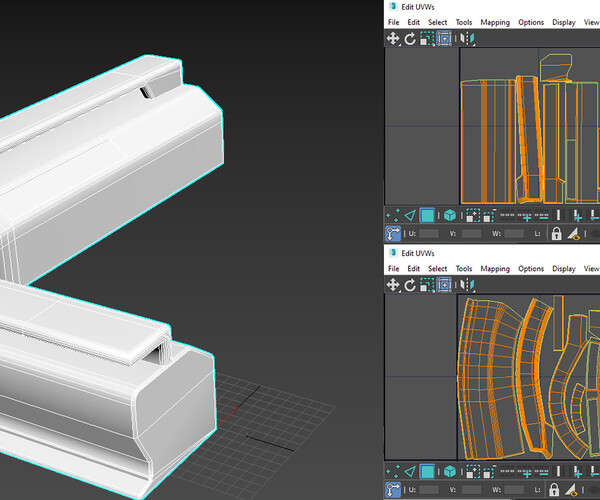Open Mapping menu in upper Edit UVWs window
The image size is (600, 500).
pos(495,22)
